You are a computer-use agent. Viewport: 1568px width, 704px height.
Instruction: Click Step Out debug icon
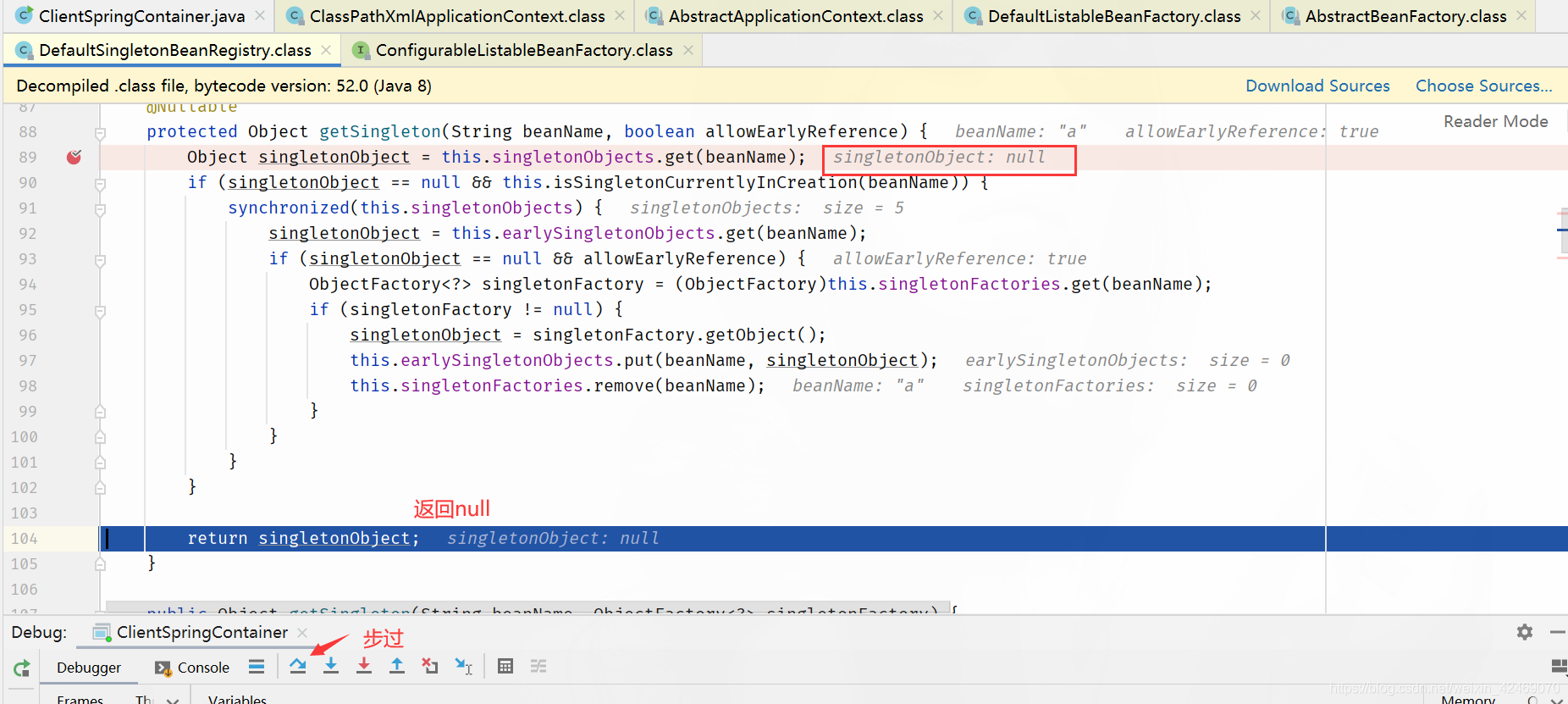(397, 667)
